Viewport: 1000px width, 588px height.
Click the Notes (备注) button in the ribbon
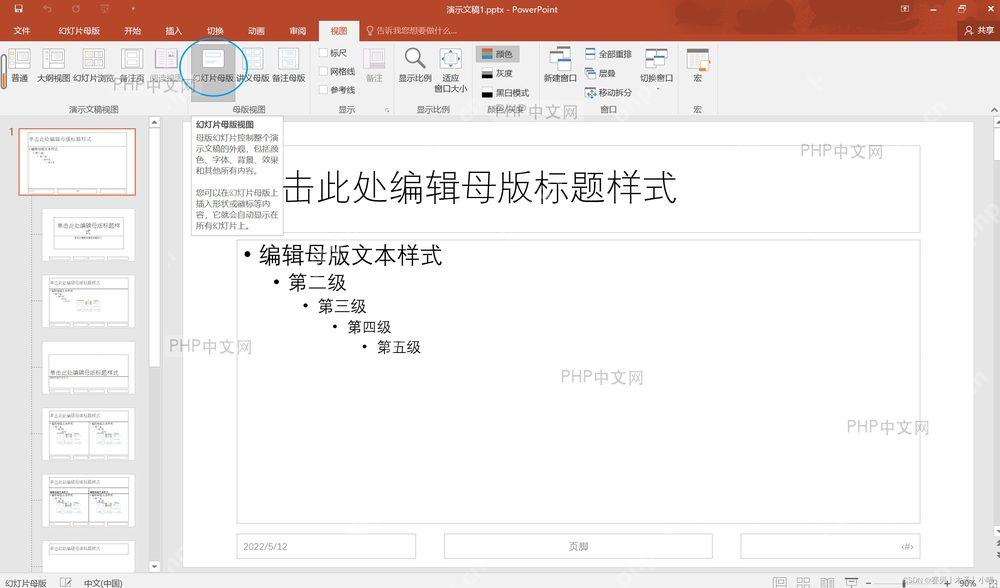[374, 66]
